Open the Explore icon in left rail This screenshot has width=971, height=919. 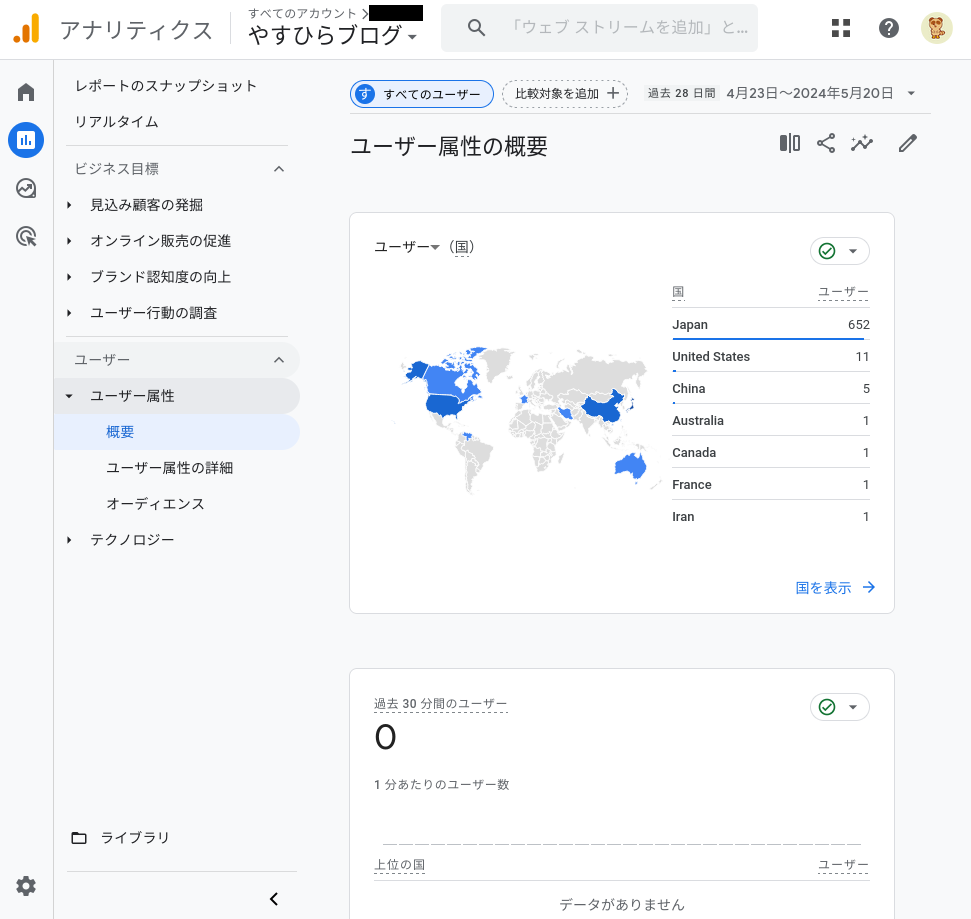tap(26, 188)
